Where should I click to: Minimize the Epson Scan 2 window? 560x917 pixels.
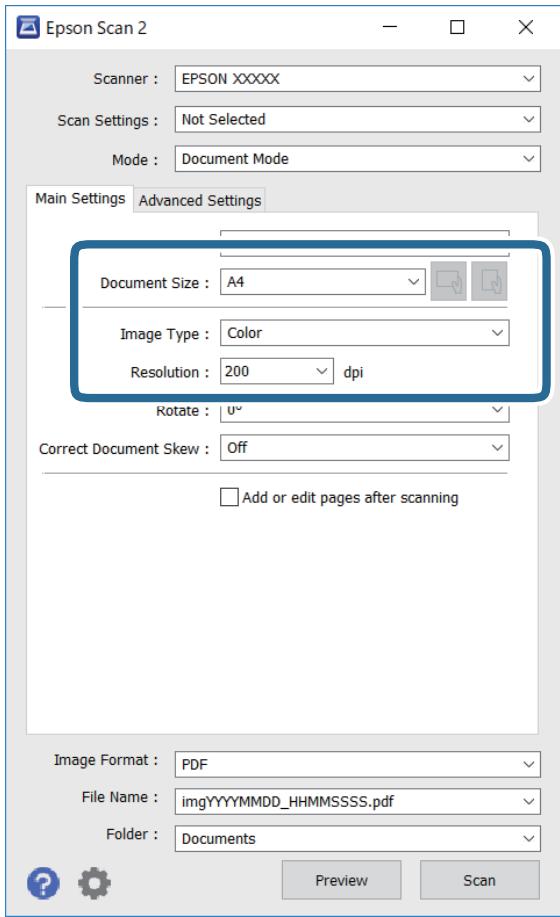point(390,27)
